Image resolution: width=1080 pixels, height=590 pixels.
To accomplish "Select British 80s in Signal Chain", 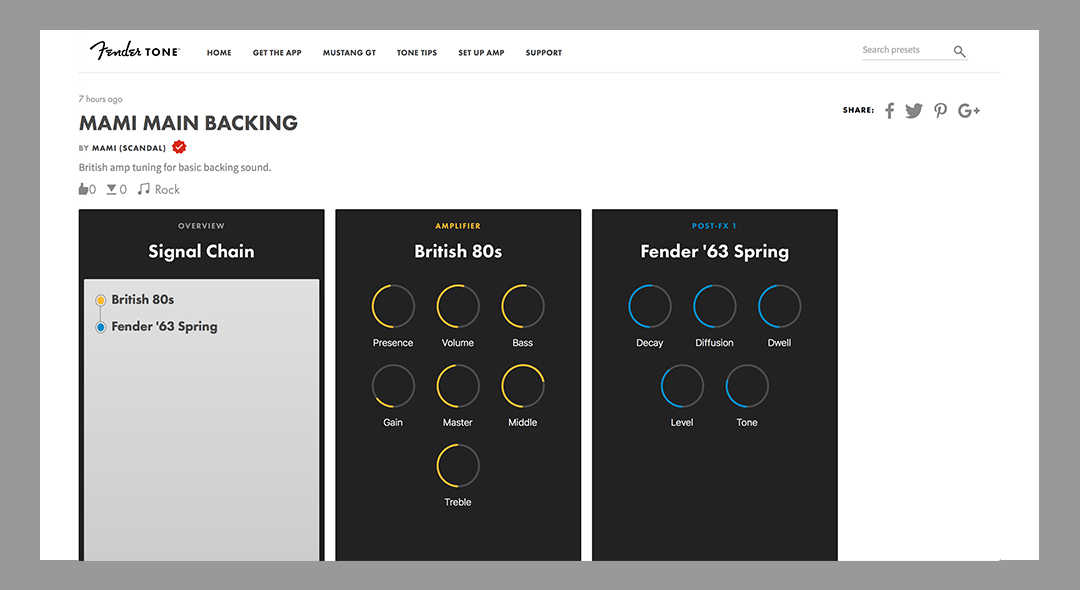I will pyautogui.click(x=143, y=299).
